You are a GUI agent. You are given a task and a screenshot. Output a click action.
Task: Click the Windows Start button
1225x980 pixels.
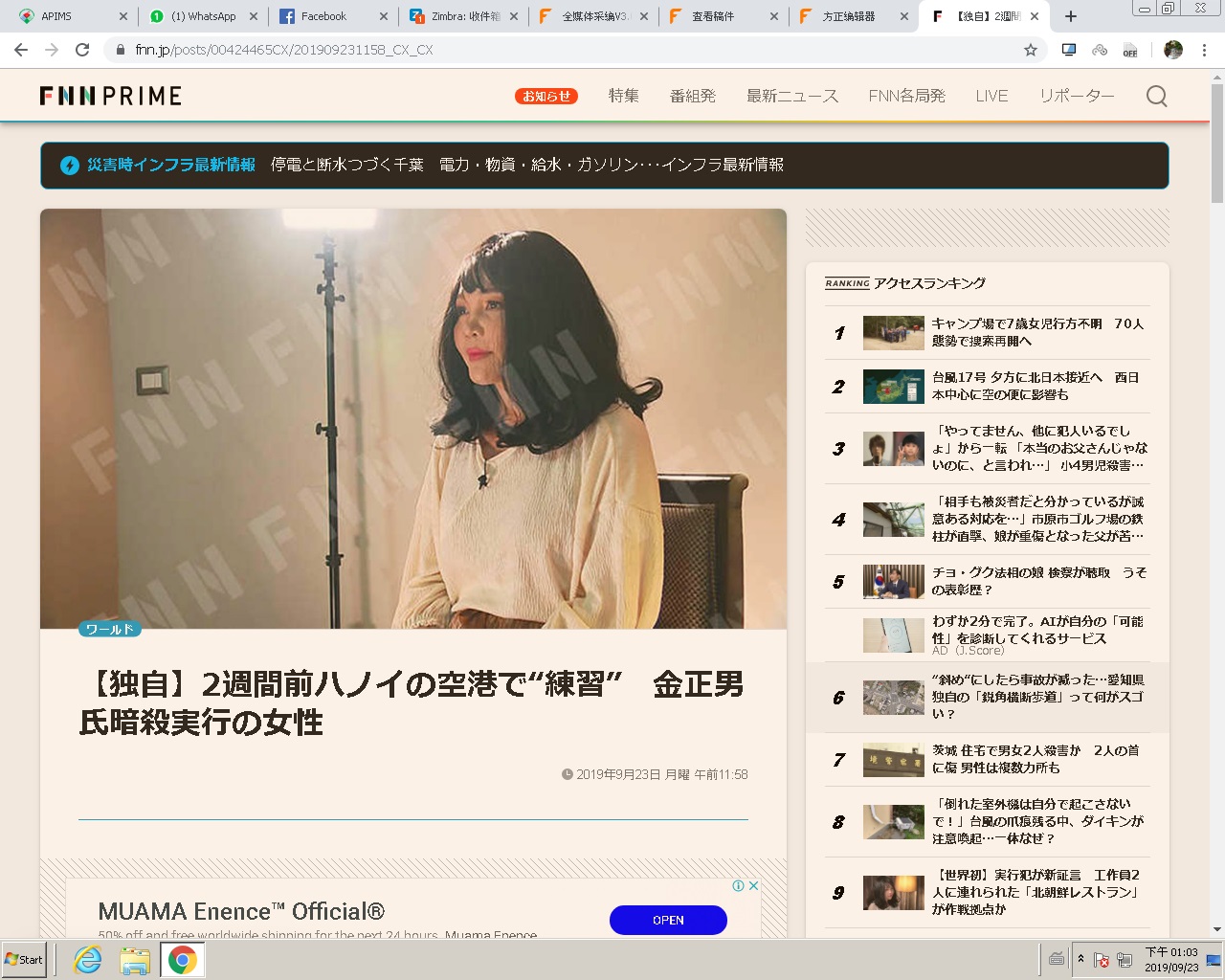[x=24, y=959]
